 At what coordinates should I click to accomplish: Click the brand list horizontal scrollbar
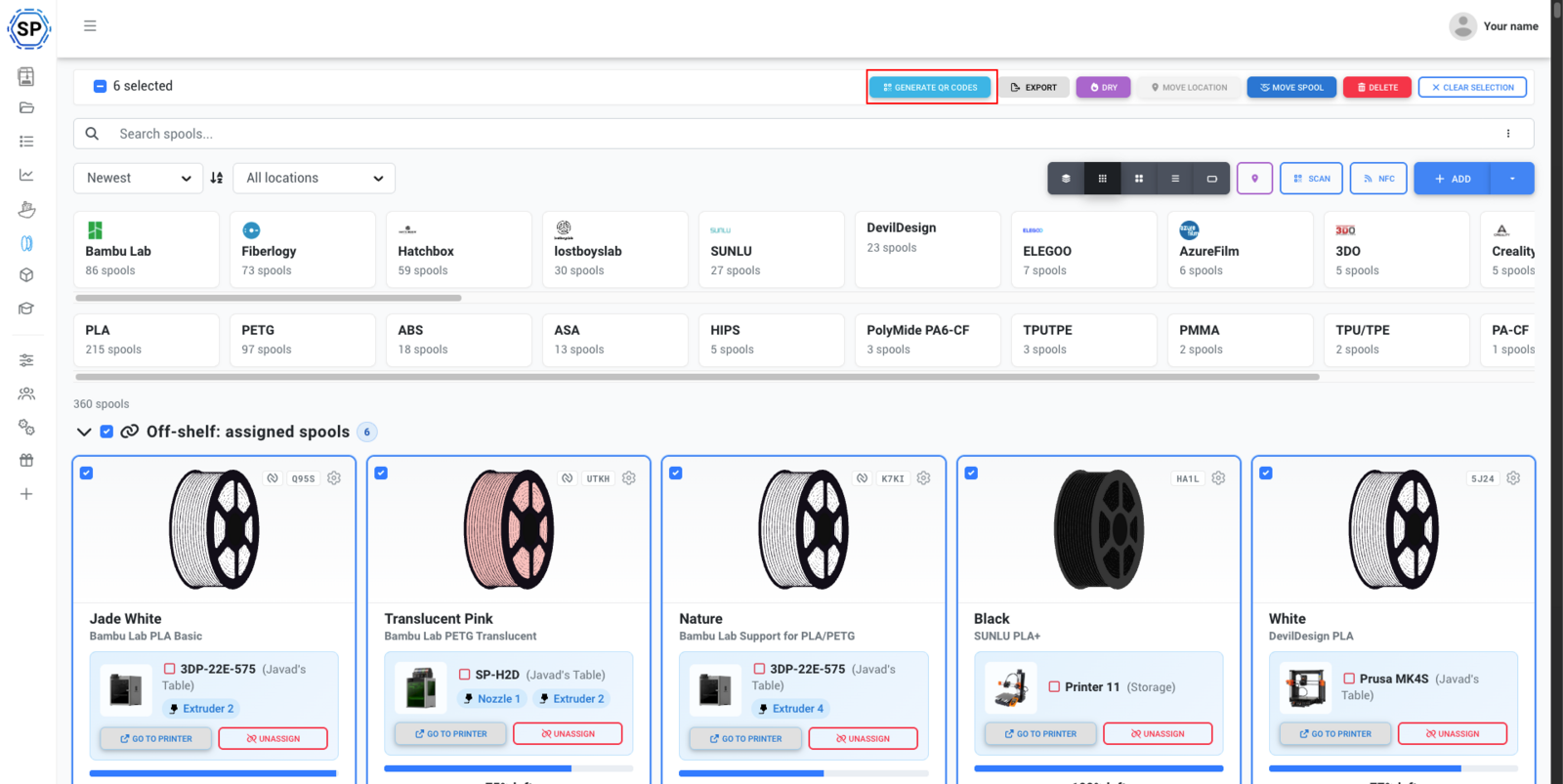point(269,298)
